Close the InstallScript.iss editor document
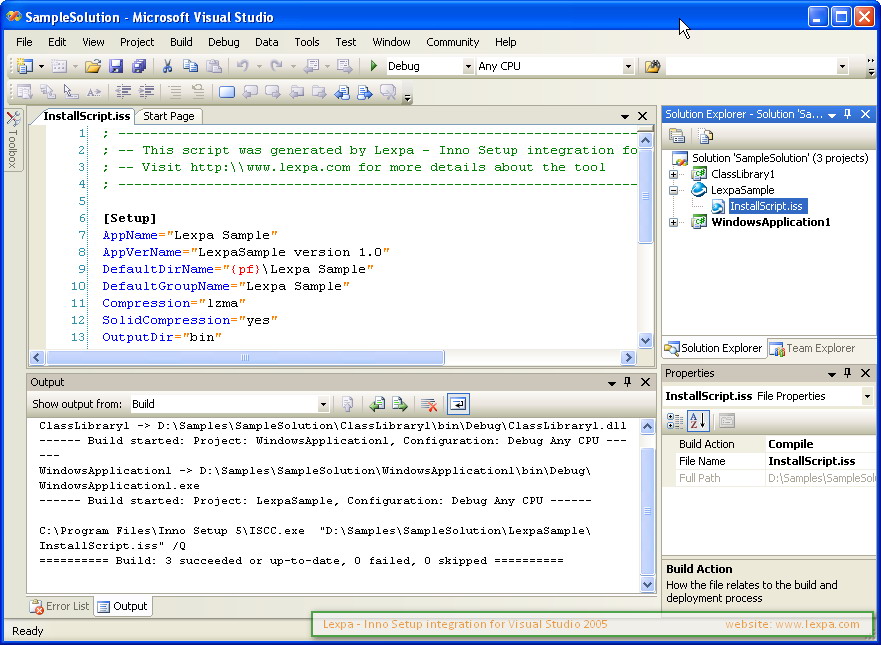Screen dimensions: 881x645 [x=642, y=116]
